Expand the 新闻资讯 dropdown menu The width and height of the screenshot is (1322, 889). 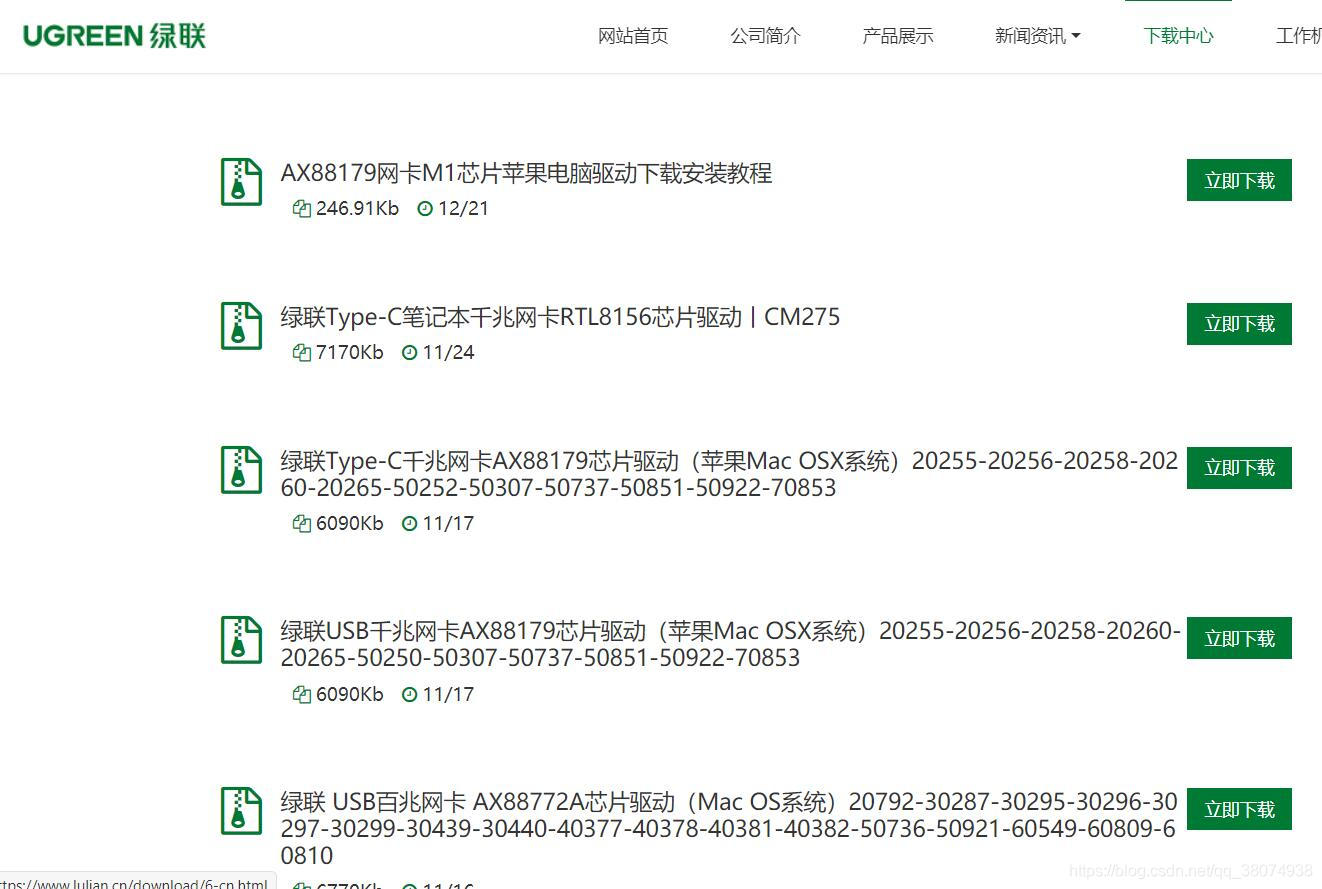[x=1037, y=36]
